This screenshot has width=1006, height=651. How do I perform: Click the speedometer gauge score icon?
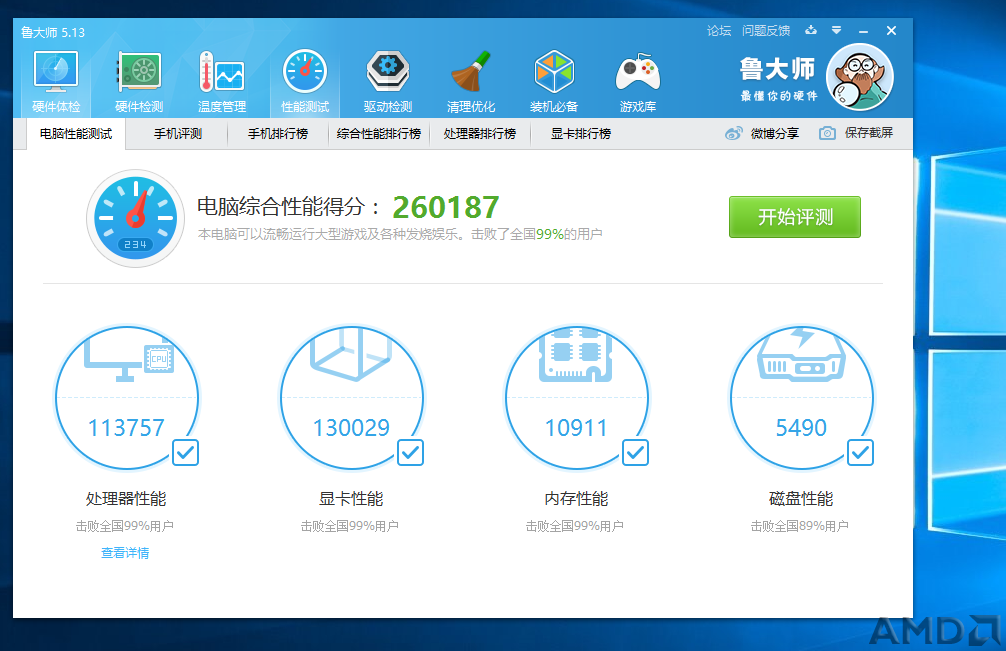[135, 218]
